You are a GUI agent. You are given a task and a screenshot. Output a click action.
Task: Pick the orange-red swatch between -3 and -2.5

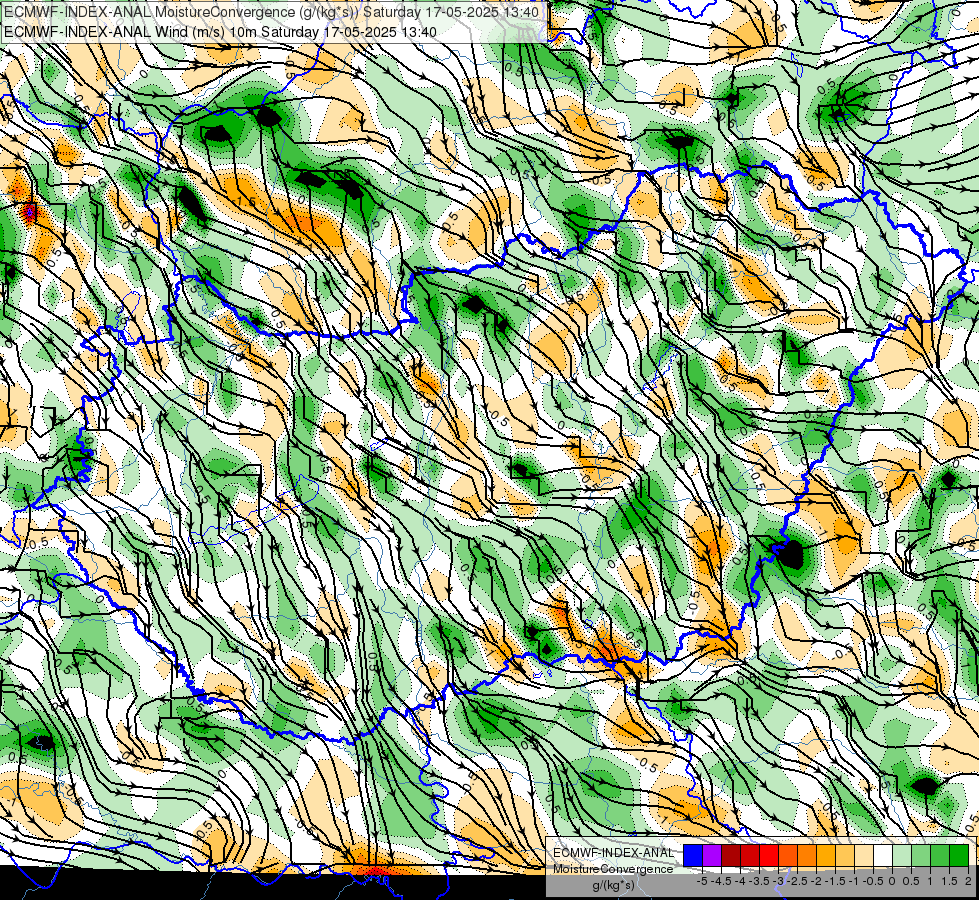point(788,856)
